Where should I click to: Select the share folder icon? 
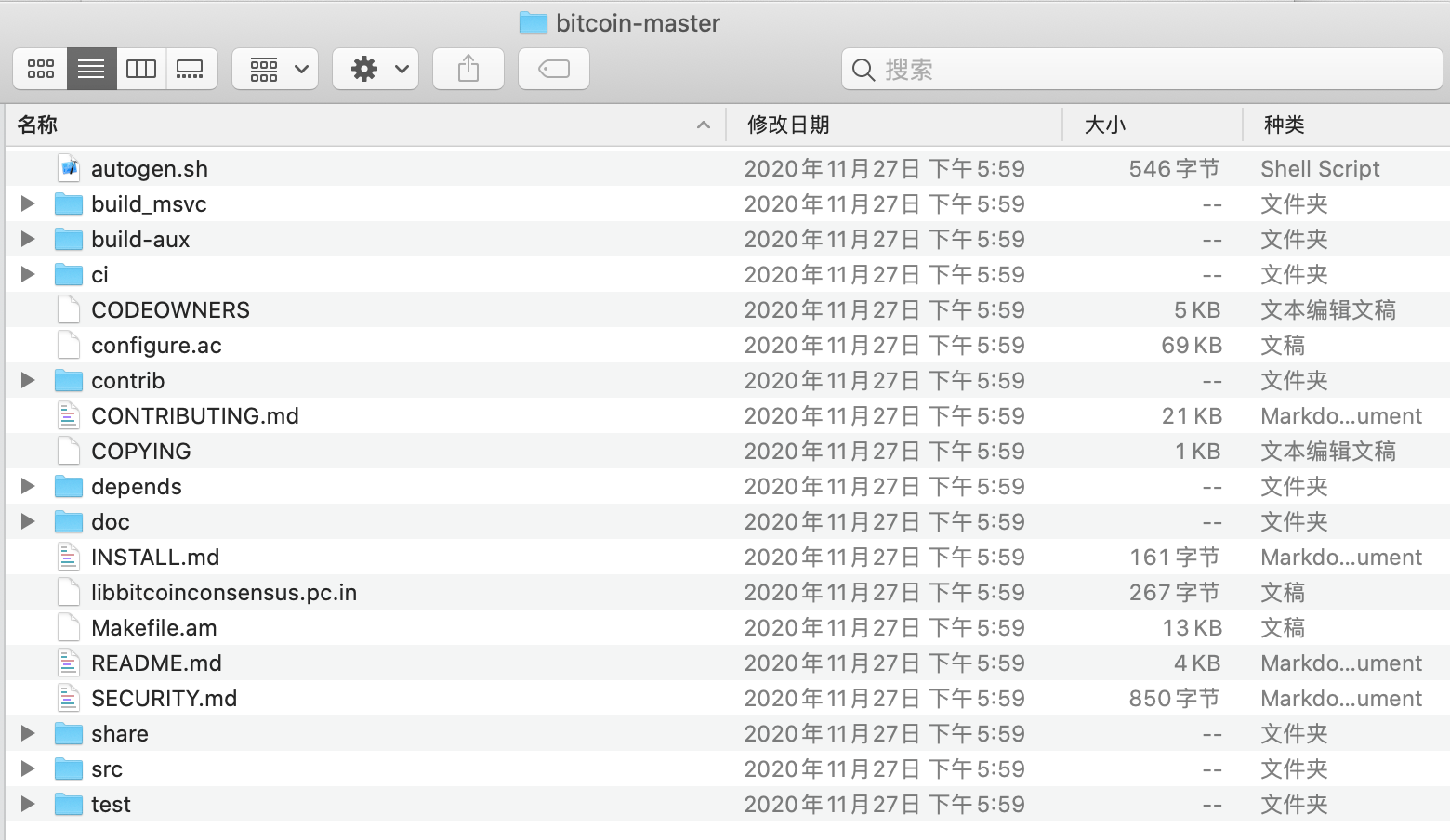[x=69, y=733]
